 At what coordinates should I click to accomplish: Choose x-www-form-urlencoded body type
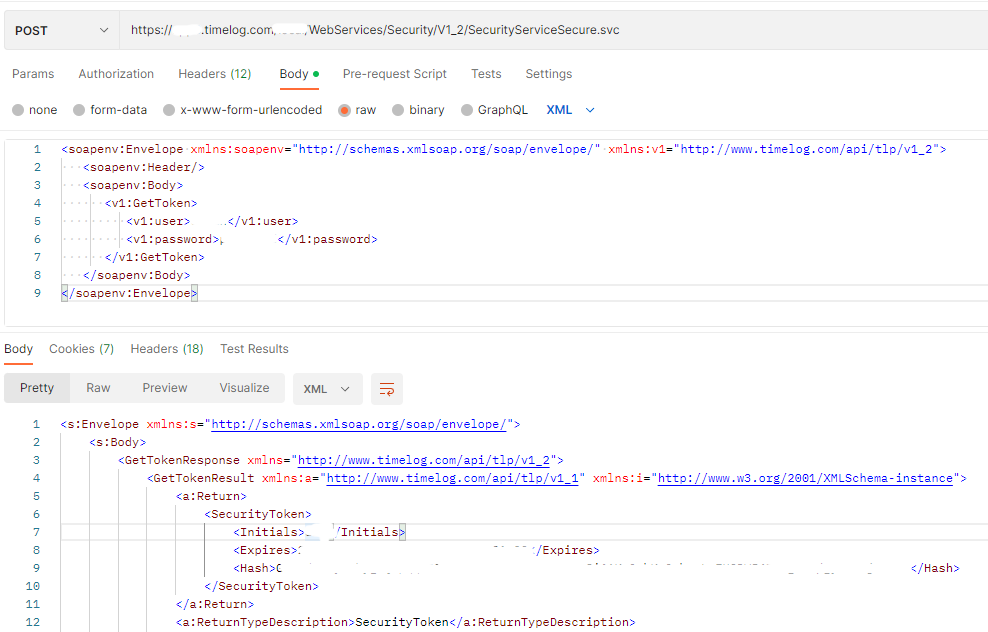coord(170,110)
